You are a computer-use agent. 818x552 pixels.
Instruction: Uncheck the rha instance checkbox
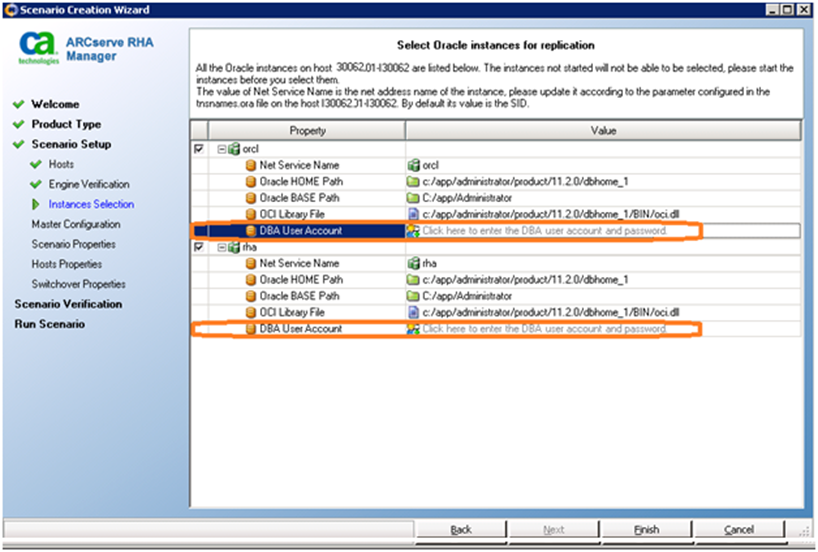point(199,247)
